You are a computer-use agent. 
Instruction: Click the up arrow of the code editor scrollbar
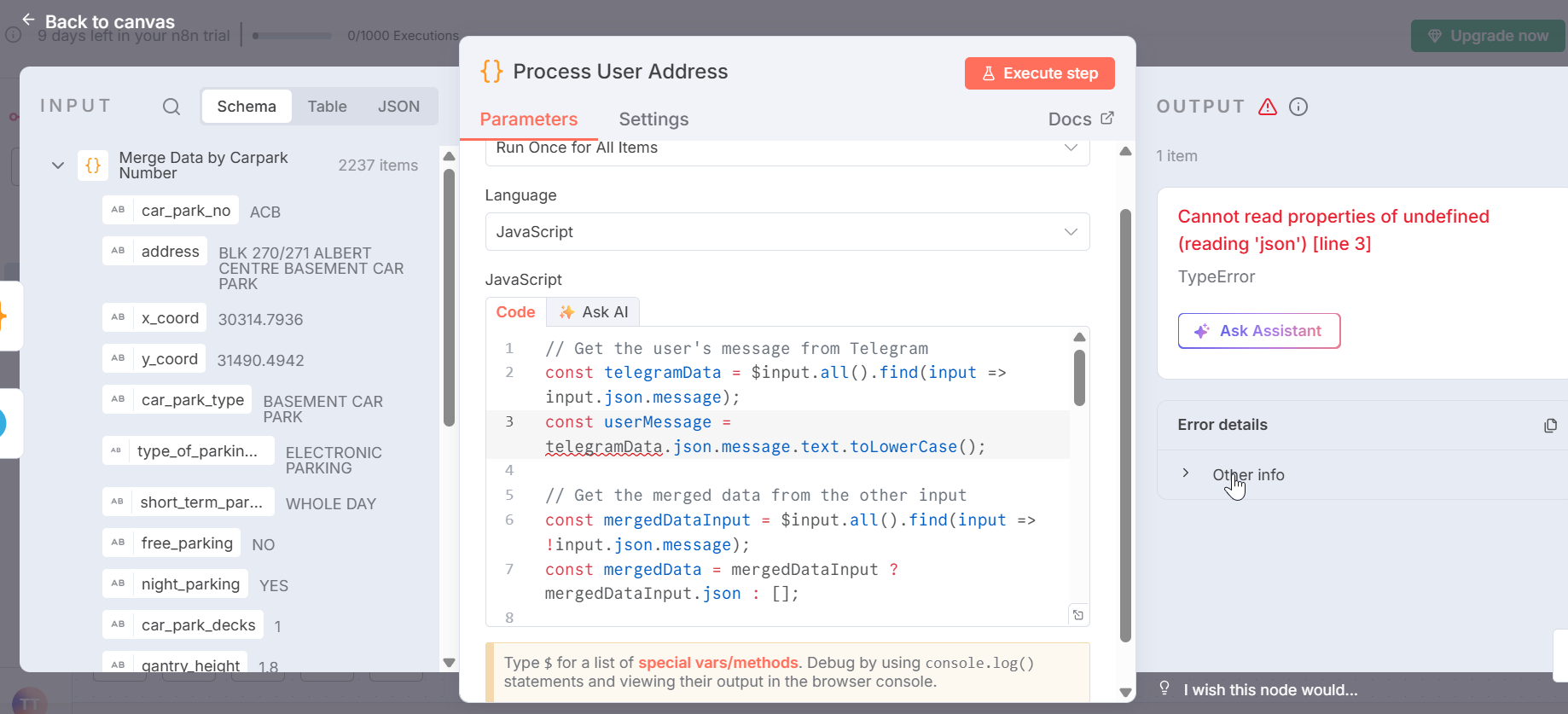[x=1079, y=337]
